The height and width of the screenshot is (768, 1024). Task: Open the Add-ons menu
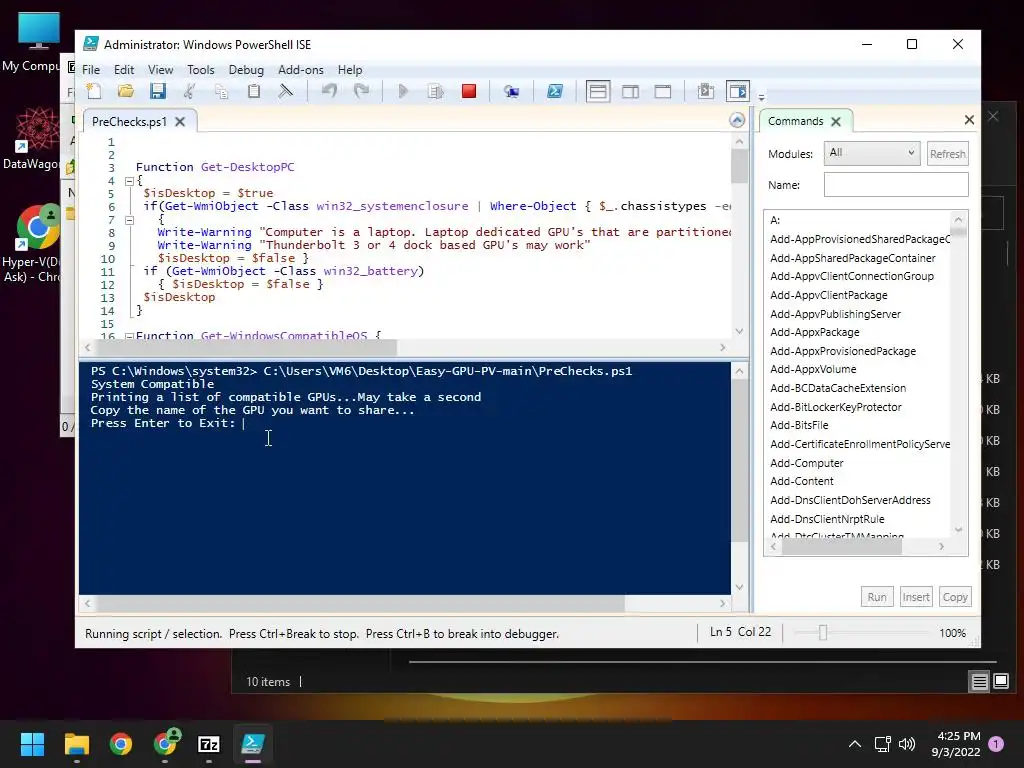[300, 70]
